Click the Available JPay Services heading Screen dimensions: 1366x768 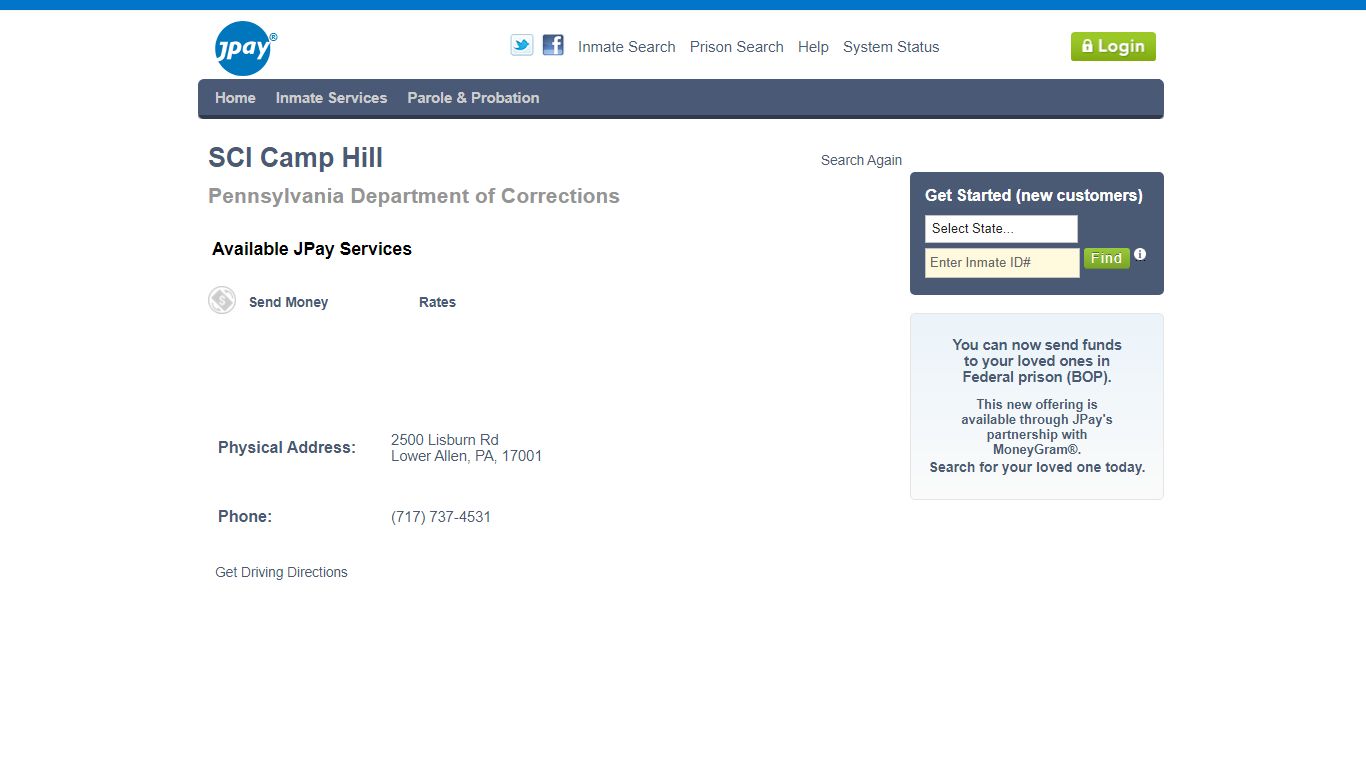312,249
